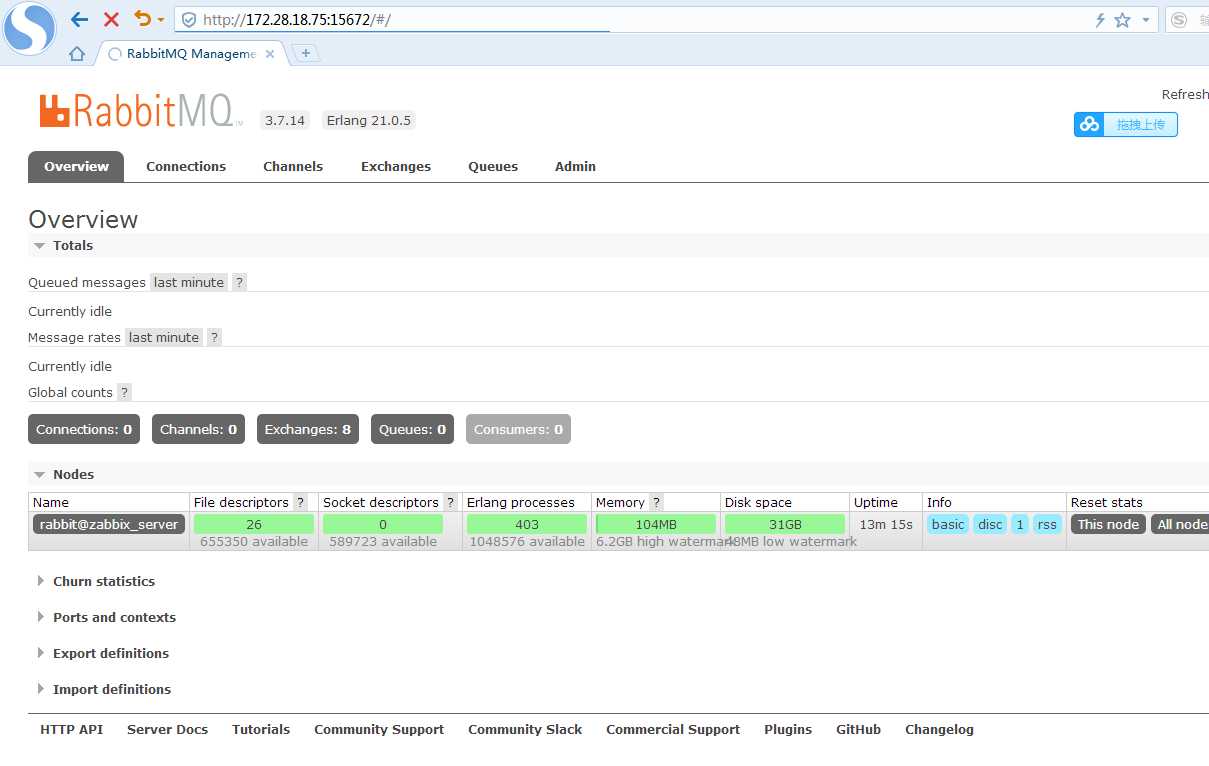Stop page loading with red X

coord(111,19)
